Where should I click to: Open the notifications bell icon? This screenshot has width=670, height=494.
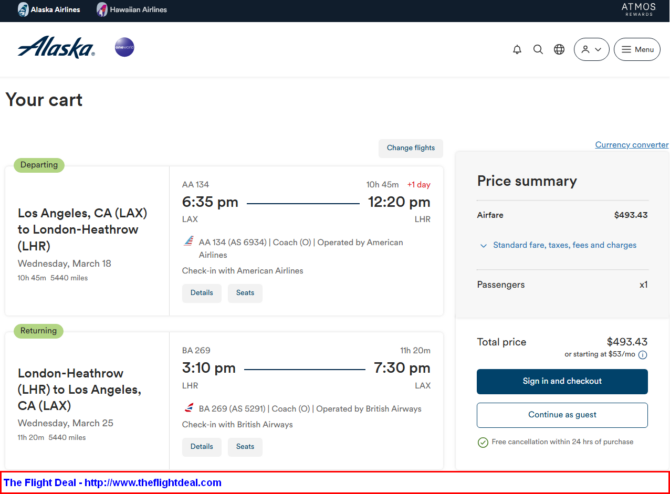517,49
